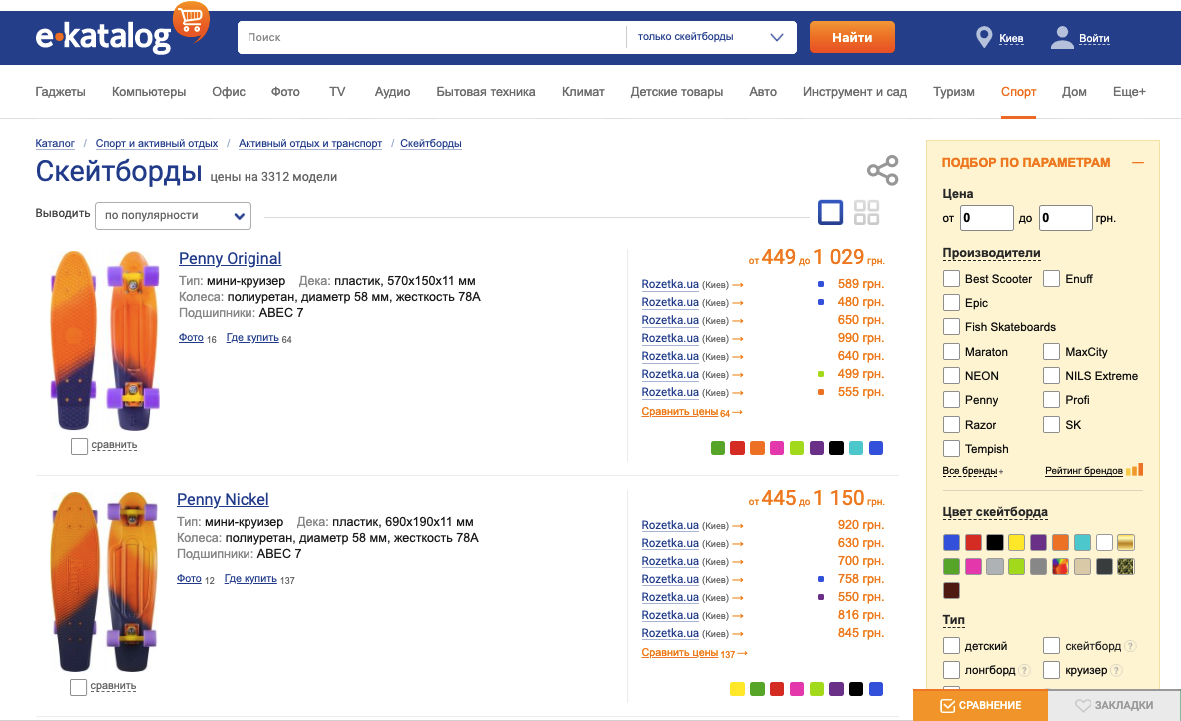Click the checkmark icon in Сравнение tab
This screenshot has width=1181, height=721.
click(x=948, y=706)
